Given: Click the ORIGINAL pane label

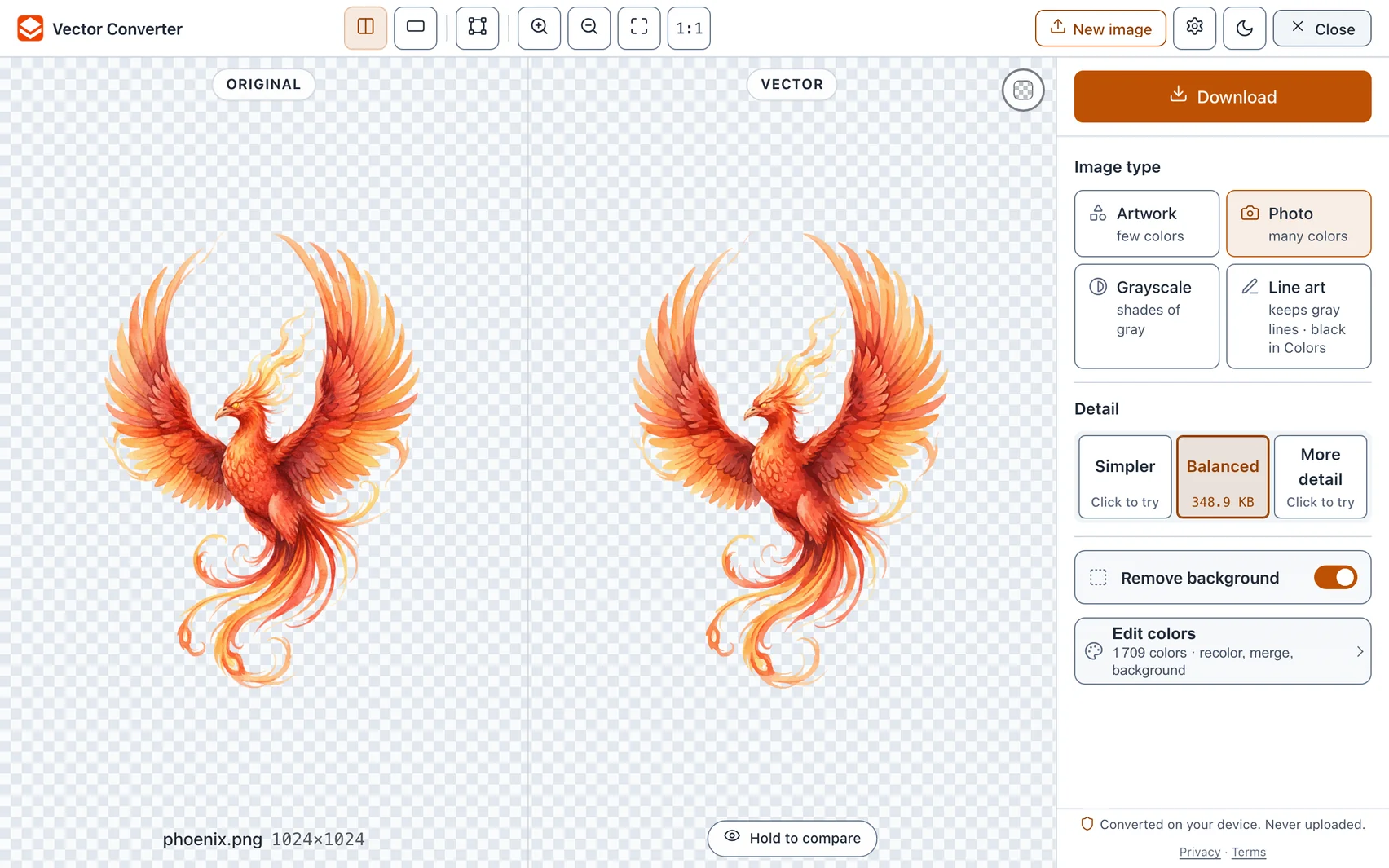Looking at the screenshot, I should [263, 84].
